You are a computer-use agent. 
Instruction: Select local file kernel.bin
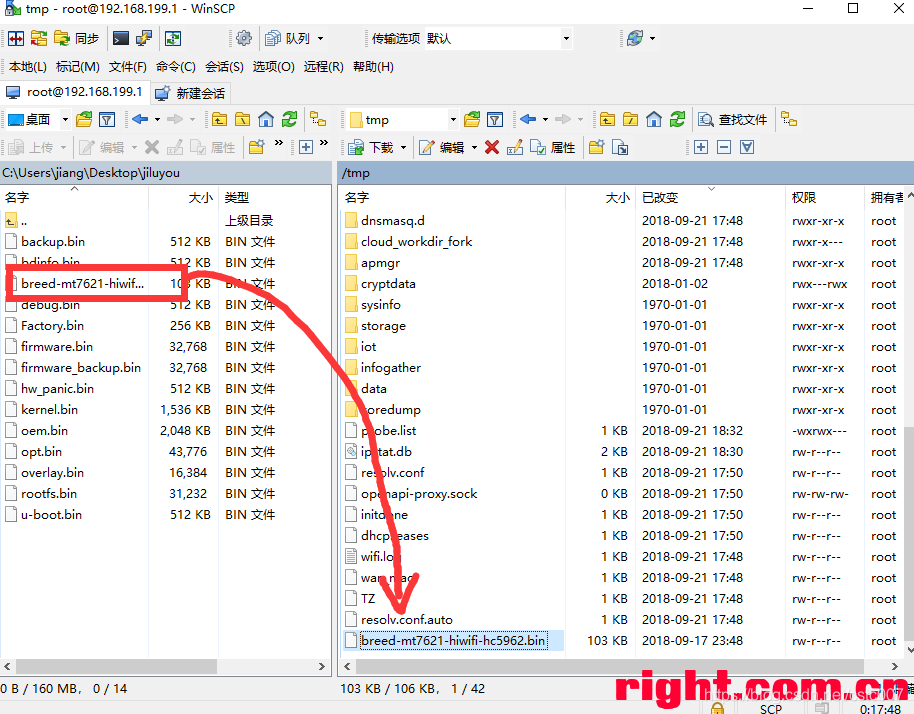point(50,410)
